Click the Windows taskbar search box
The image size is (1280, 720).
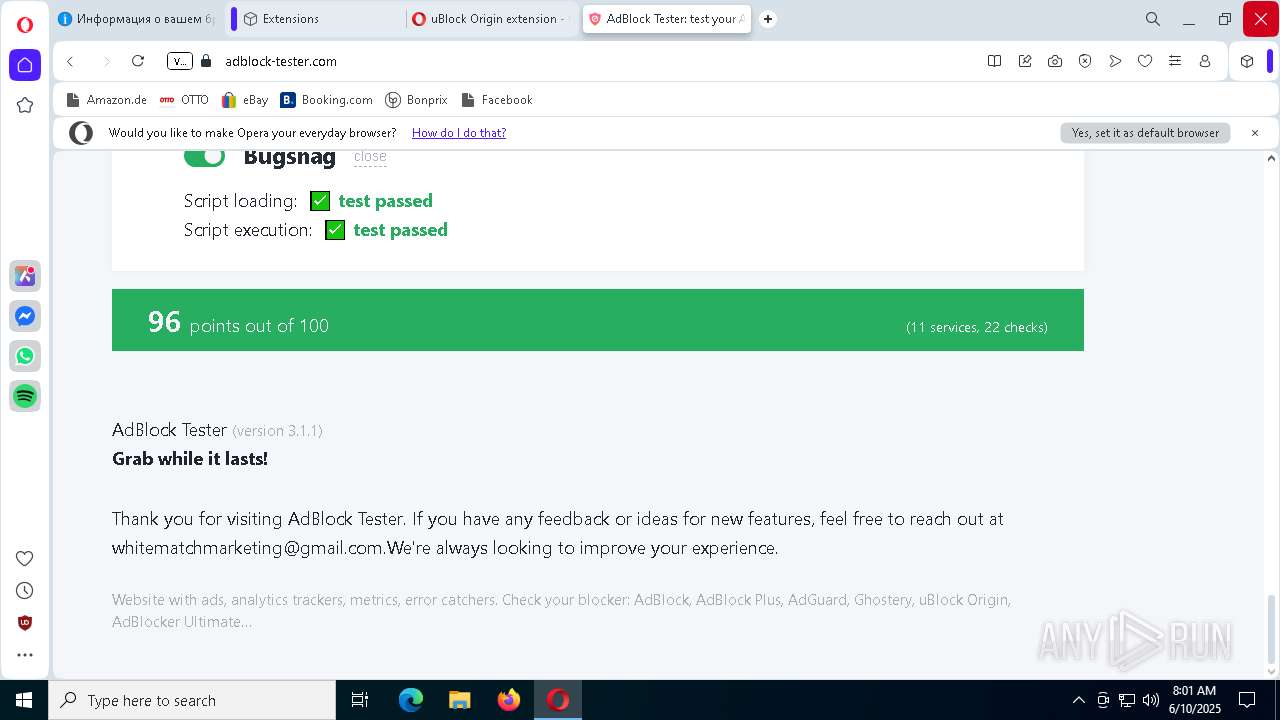192,700
